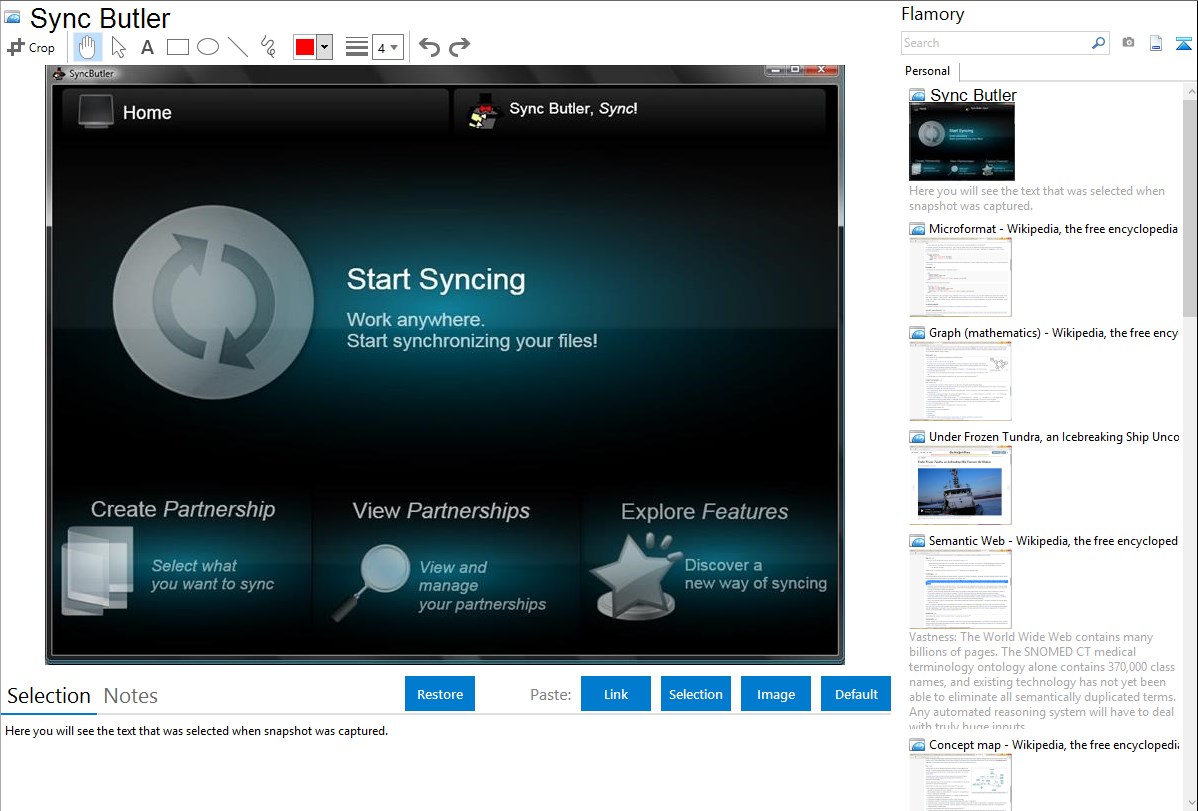The image size is (1198, 811).
Task: Click the Semantic Web snapshot list icon
Action: (918, 540)
